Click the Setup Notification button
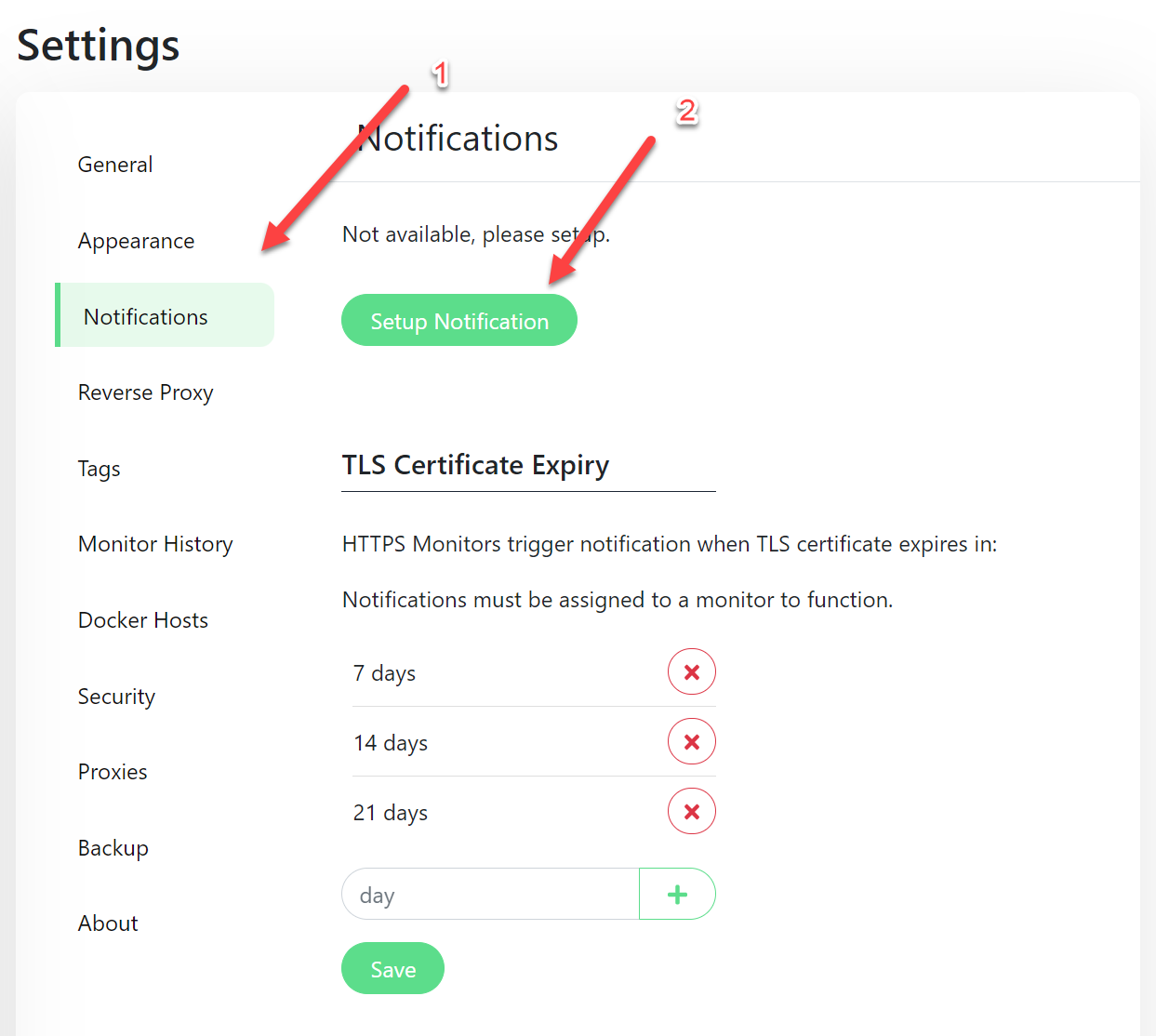1156x1036 pixels. tap(459, 321)
